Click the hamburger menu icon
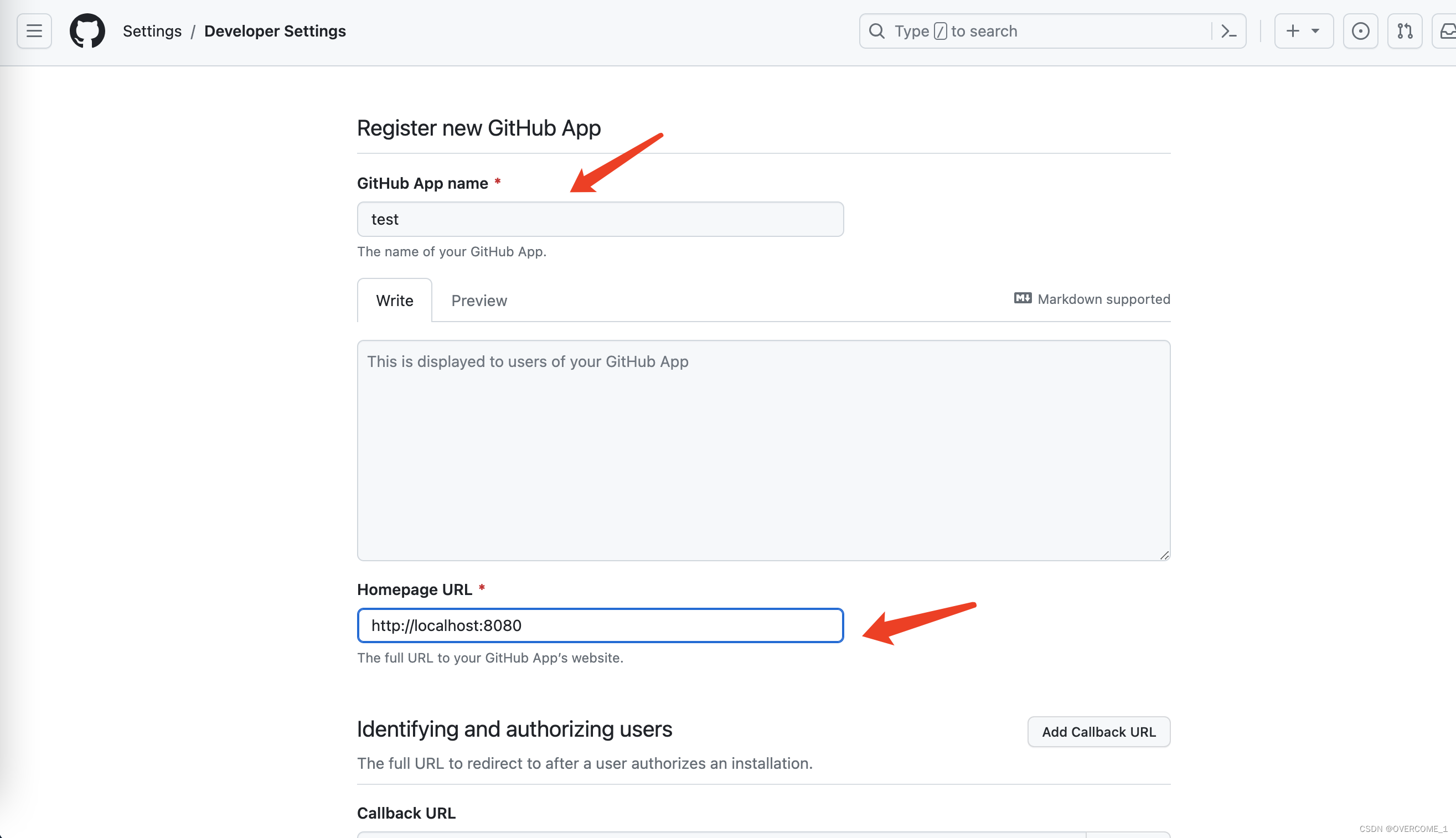This screenshot has height=838, width=1456. [33, 31]
